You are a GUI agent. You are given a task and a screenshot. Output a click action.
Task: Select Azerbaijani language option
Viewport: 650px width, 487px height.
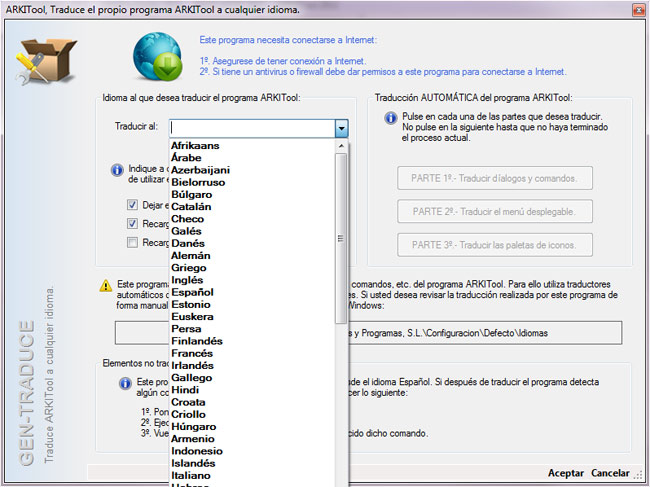coord(252,170)
